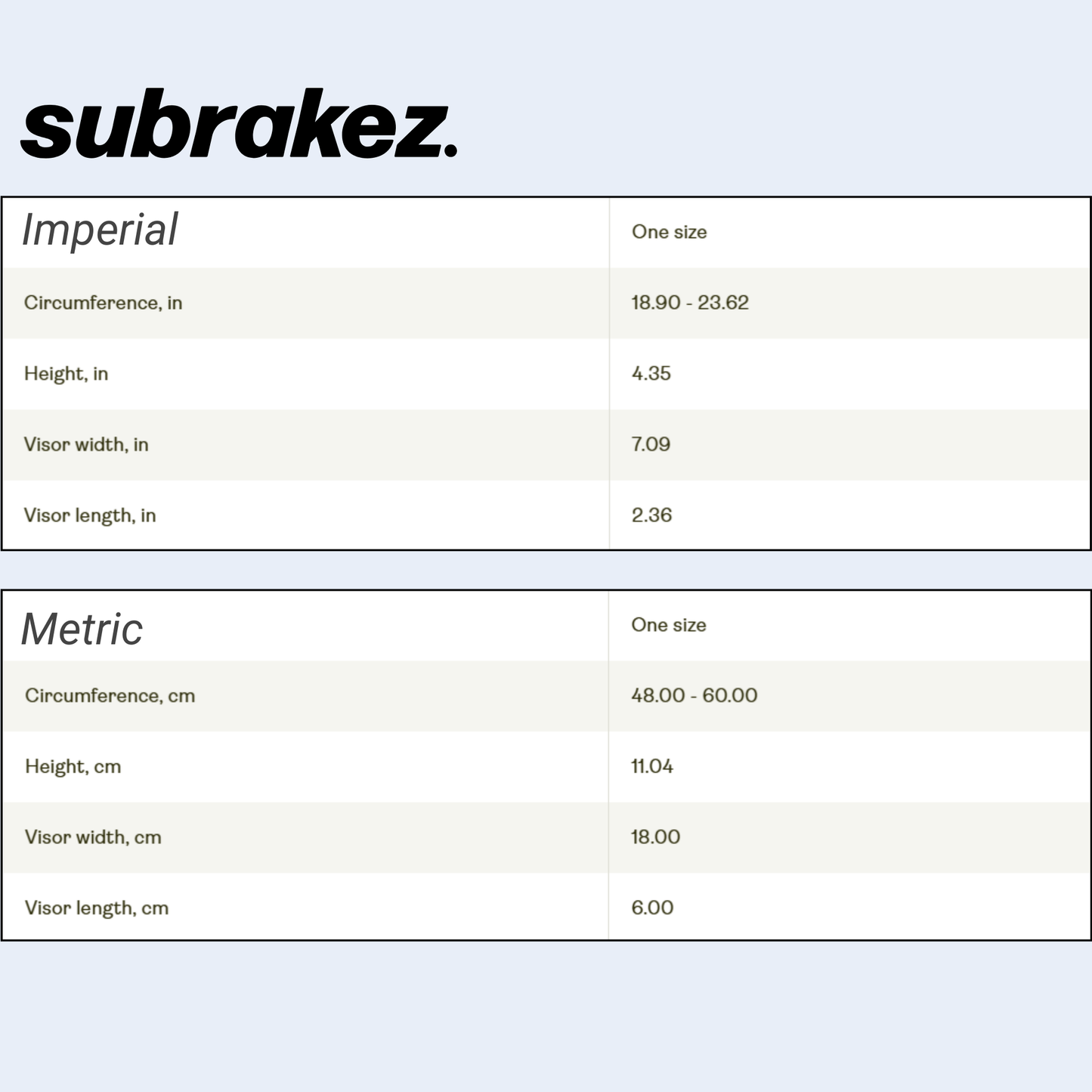Select the 2.36 visor length value

click(x=651, y=515)
